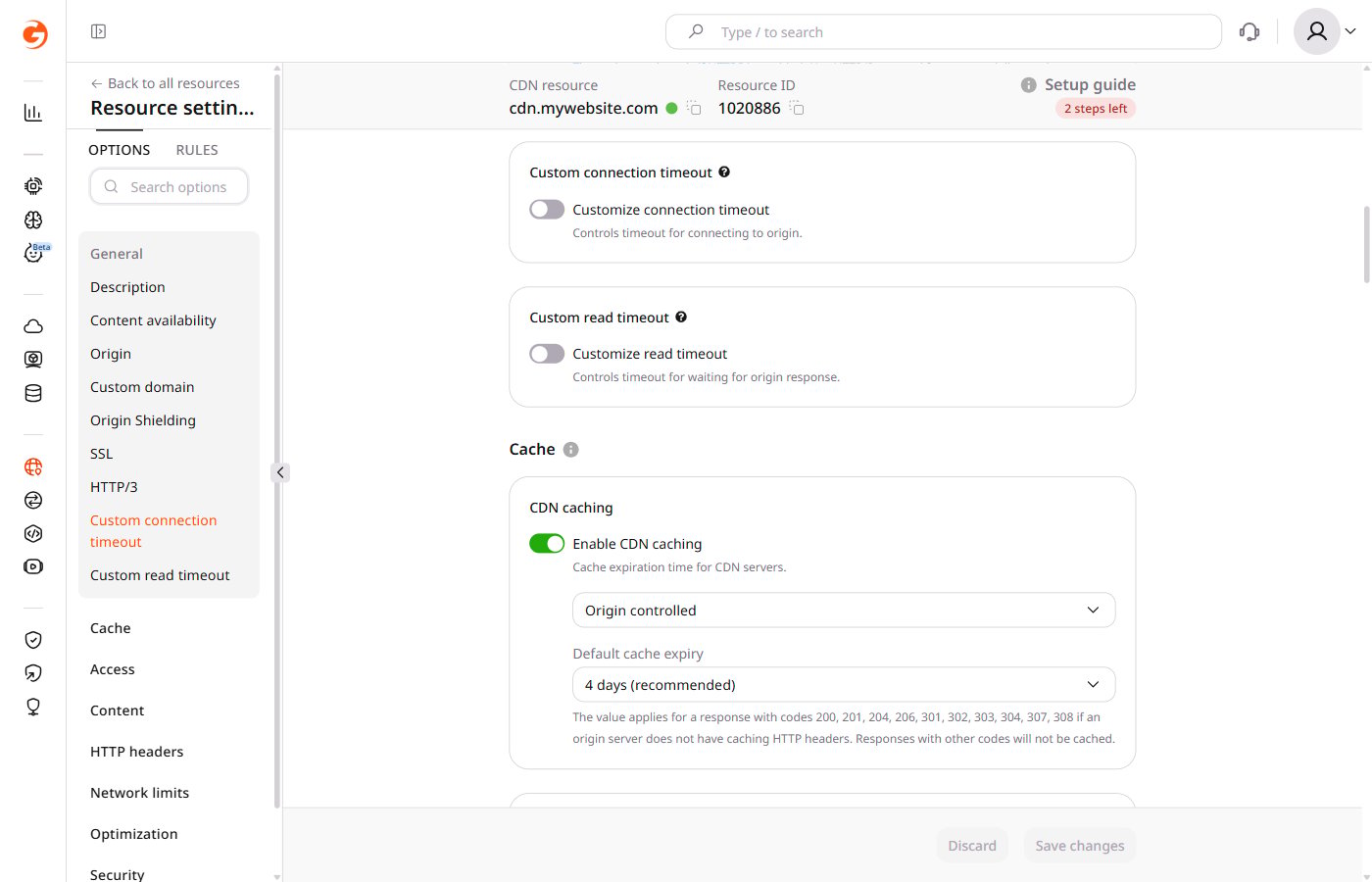Enable Customize read timeout toggle

[547, 353]
